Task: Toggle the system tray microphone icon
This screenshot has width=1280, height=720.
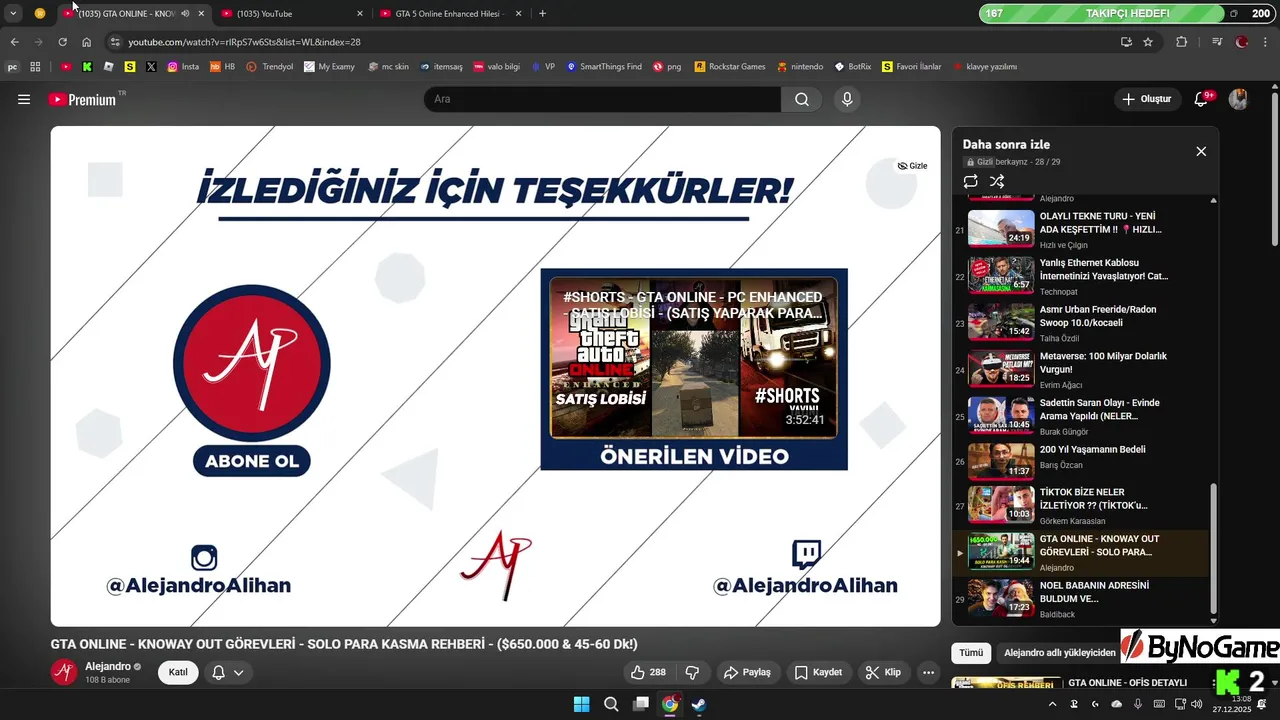Action: [1138, 704]
